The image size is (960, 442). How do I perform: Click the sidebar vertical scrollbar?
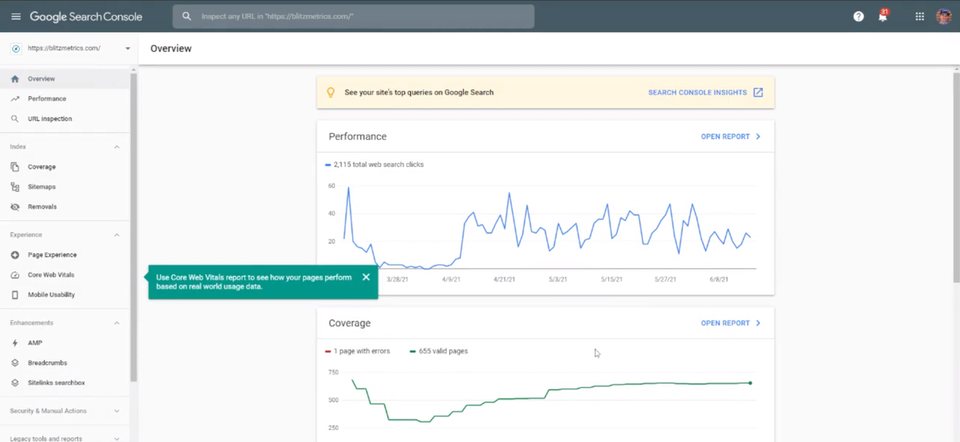[133, 227]
